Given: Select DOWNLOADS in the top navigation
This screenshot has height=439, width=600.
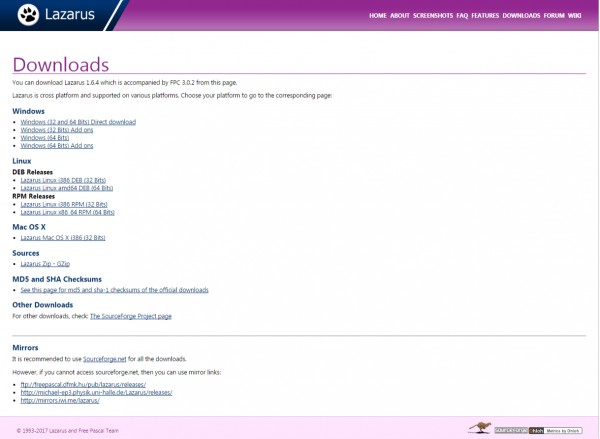Looking at the screenshot, I should pos(521,16).
